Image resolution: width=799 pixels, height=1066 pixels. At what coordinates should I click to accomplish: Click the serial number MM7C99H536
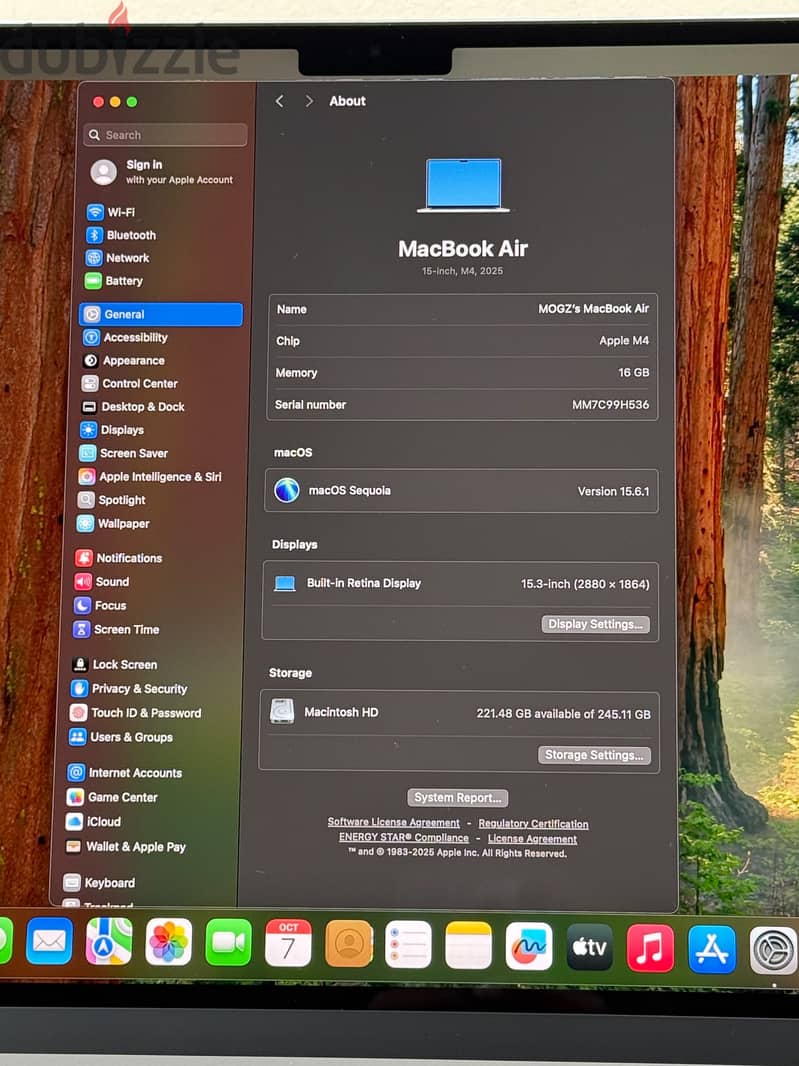tap(611, 405)
